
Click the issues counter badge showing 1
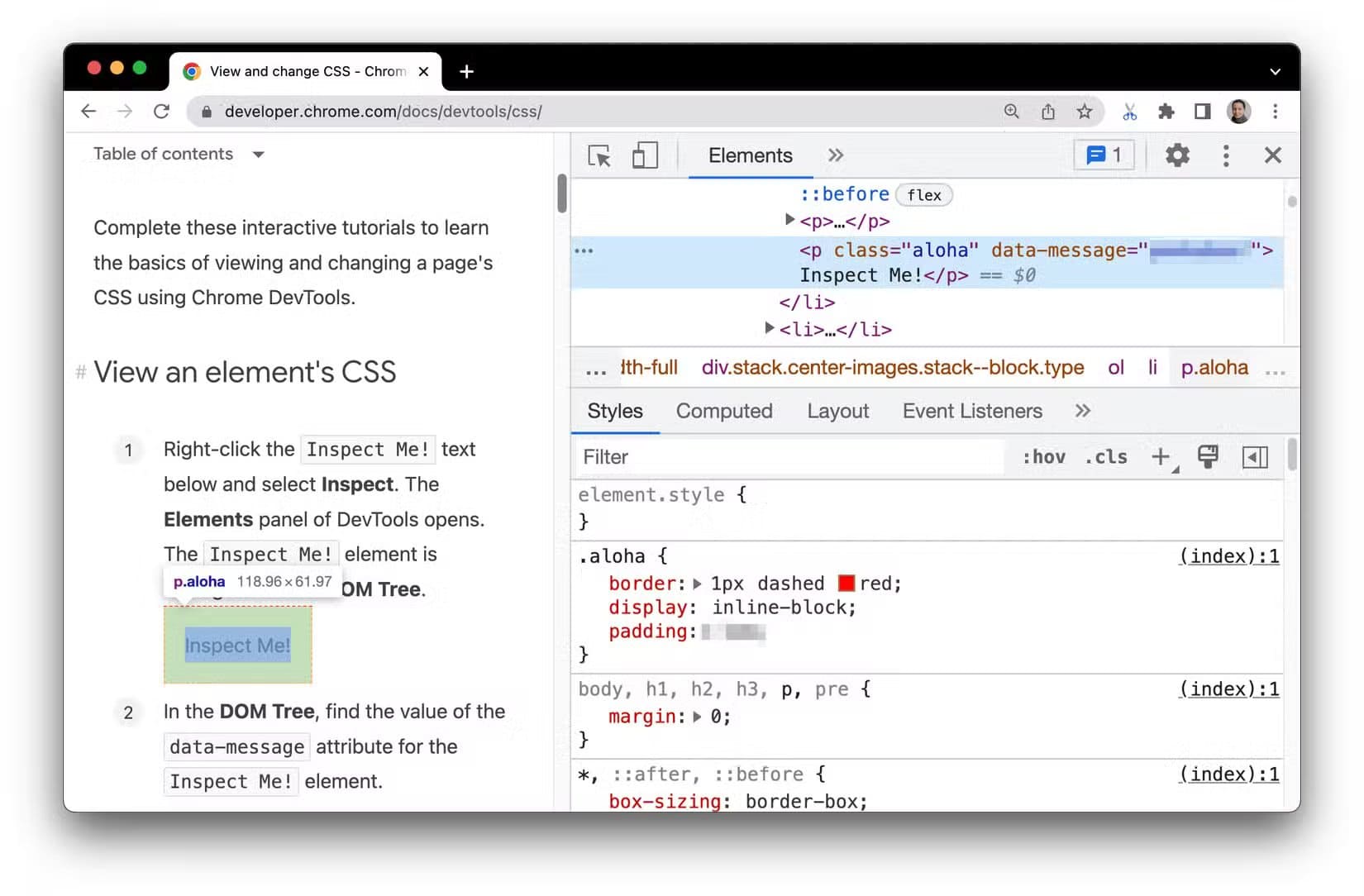click(1104, 155)
